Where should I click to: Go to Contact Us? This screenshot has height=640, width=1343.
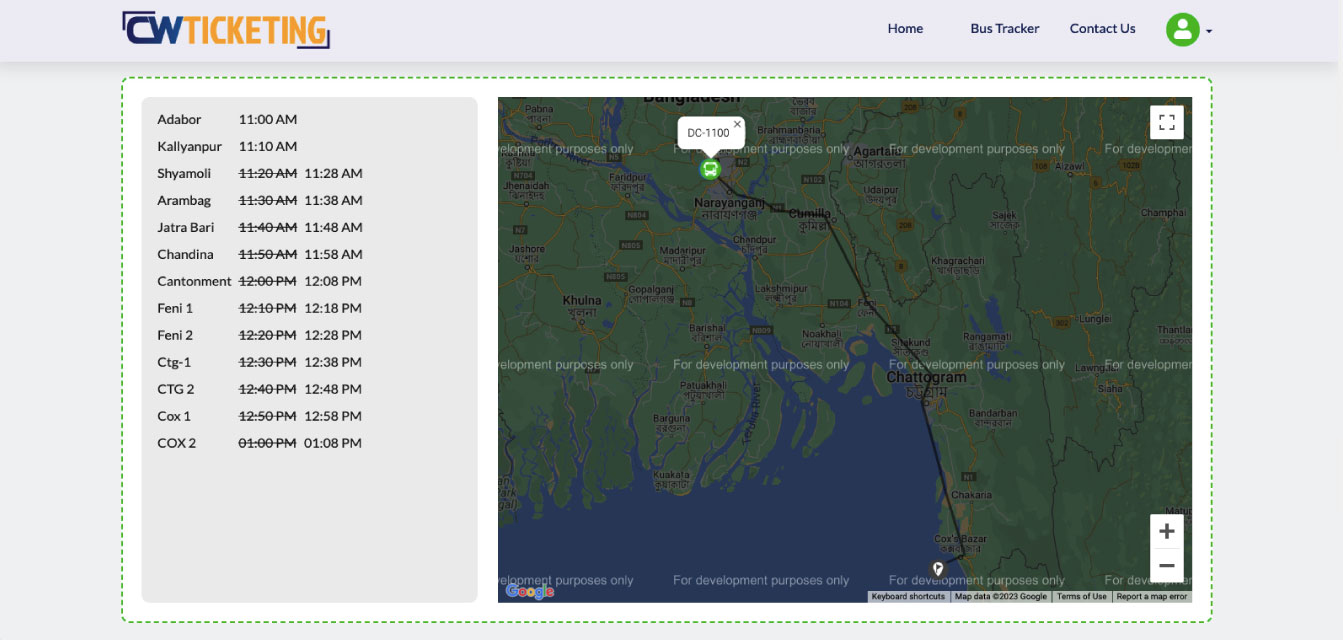click(x=1102, y=29)
